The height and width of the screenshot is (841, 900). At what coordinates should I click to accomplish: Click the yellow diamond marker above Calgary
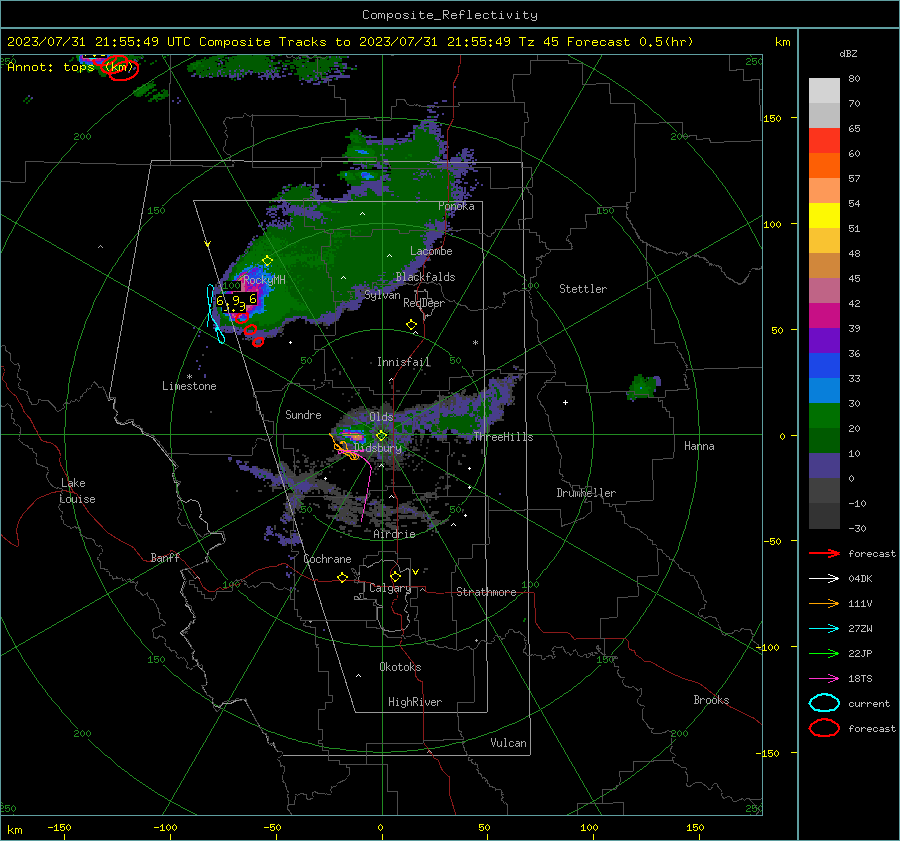coord(395,576)
